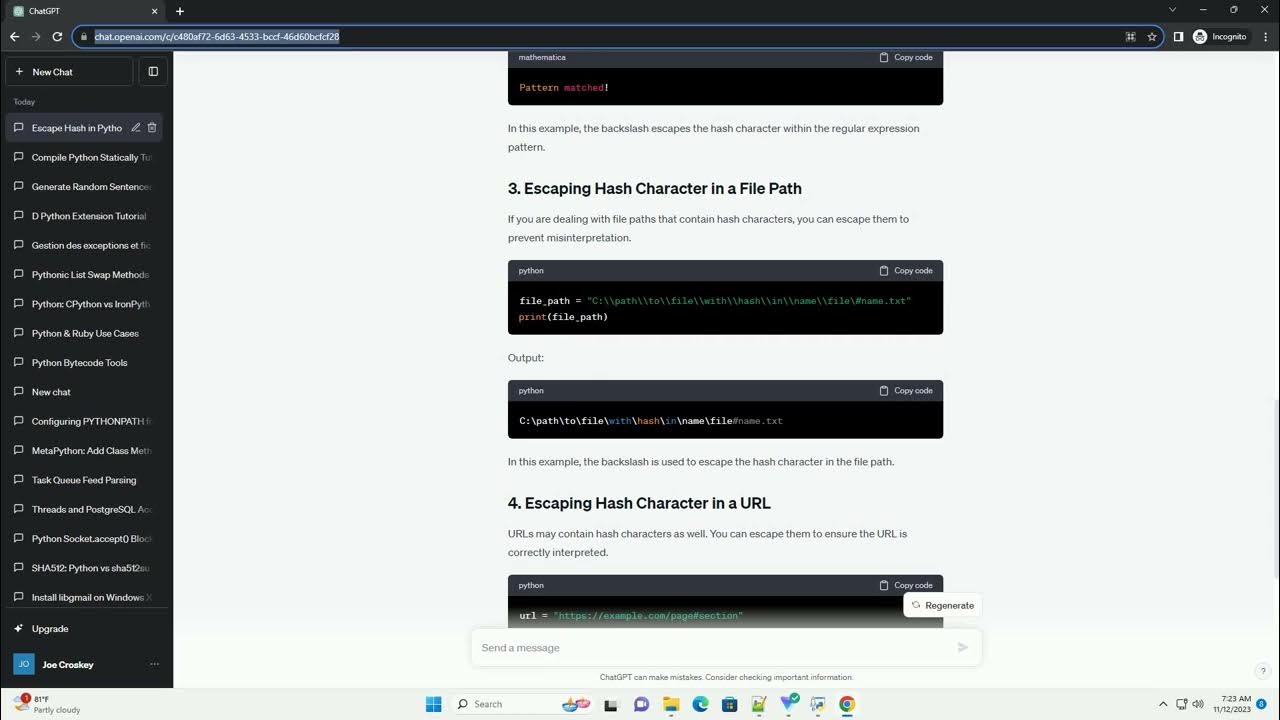Copy code from the mathematica block
This screenshot has height=720, width=1280.
point(906,58)
